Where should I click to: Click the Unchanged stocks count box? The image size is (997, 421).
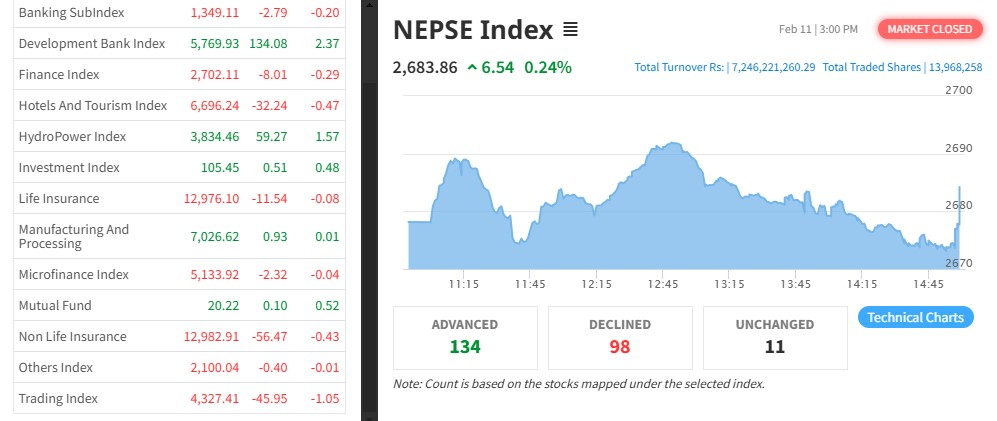pyautogui.click(x=775, y=337)
